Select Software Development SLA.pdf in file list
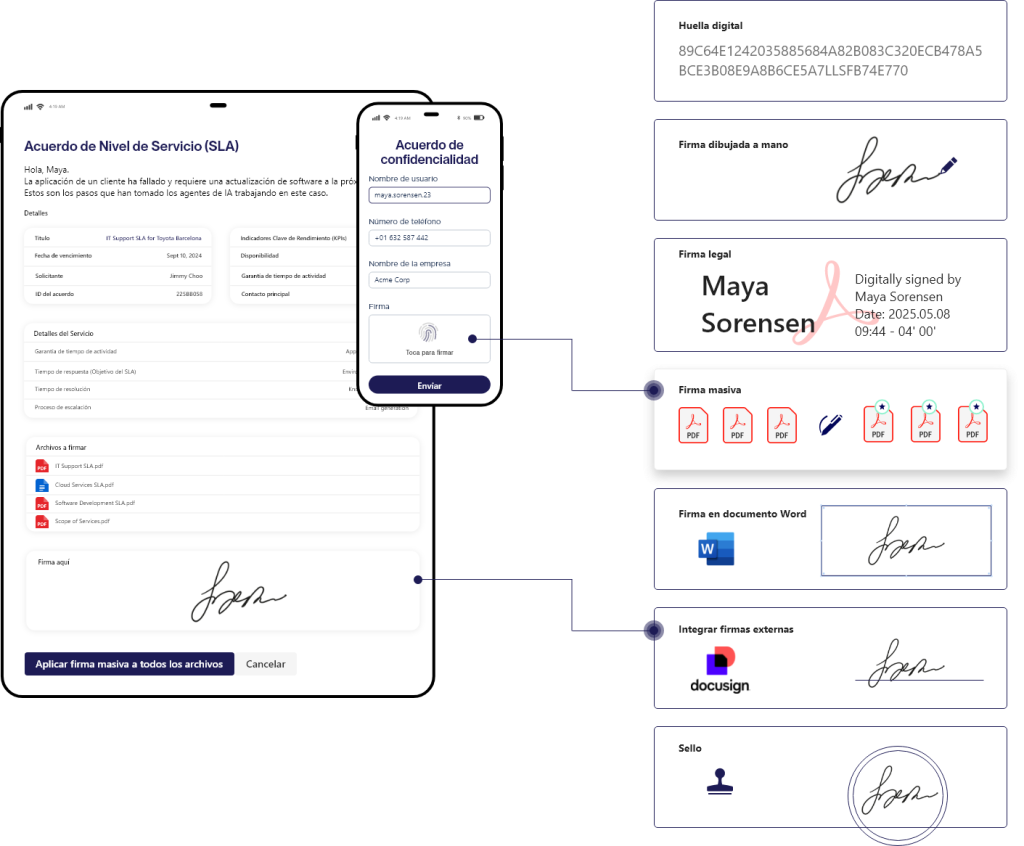 click(x=94, y=503)
